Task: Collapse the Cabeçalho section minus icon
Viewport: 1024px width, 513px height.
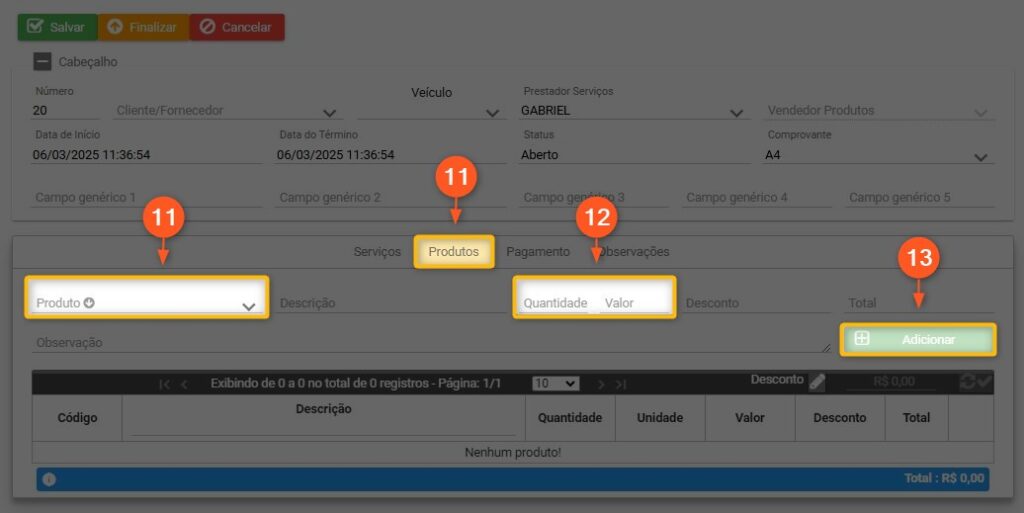Action: 42,62
